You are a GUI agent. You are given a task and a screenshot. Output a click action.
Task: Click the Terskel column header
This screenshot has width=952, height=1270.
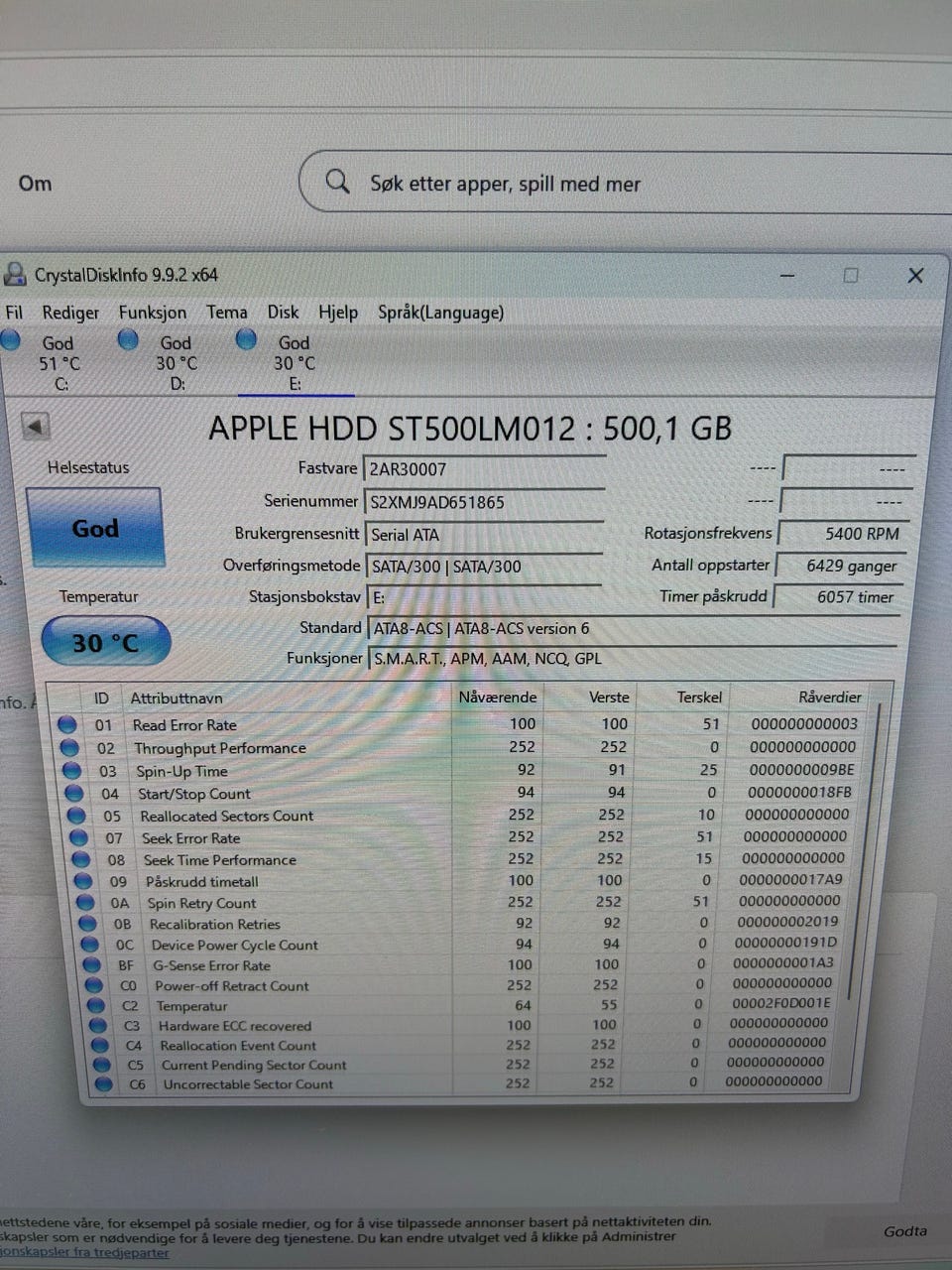tap(699, 698)
